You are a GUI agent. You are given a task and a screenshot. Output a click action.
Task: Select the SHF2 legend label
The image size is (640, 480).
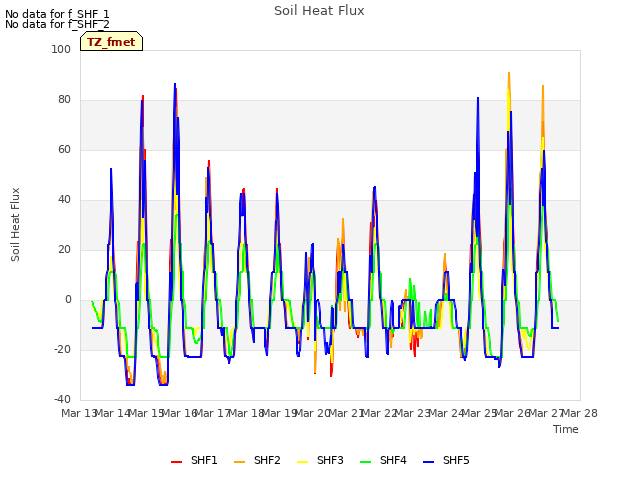click(267, 460)
